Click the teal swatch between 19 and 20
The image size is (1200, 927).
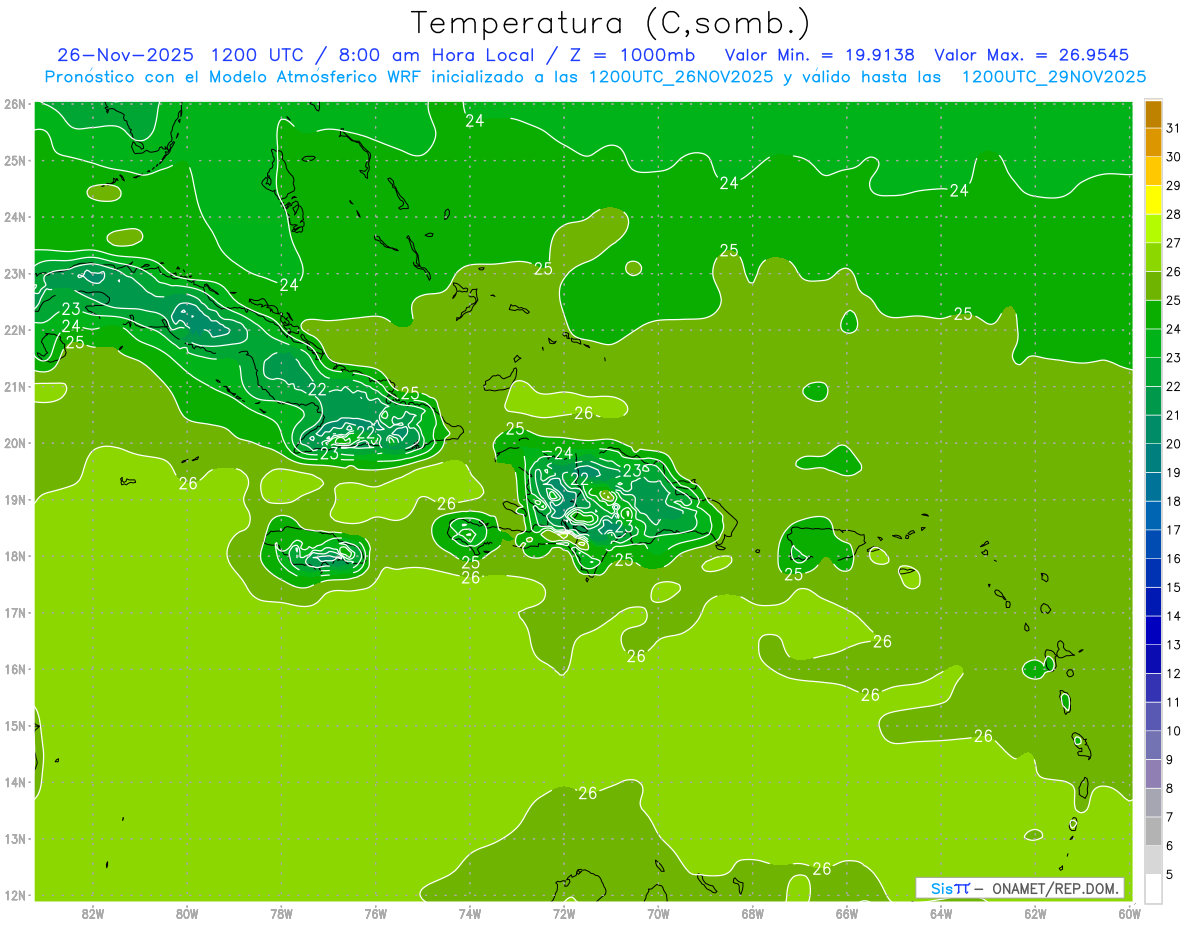[1153, 458]
